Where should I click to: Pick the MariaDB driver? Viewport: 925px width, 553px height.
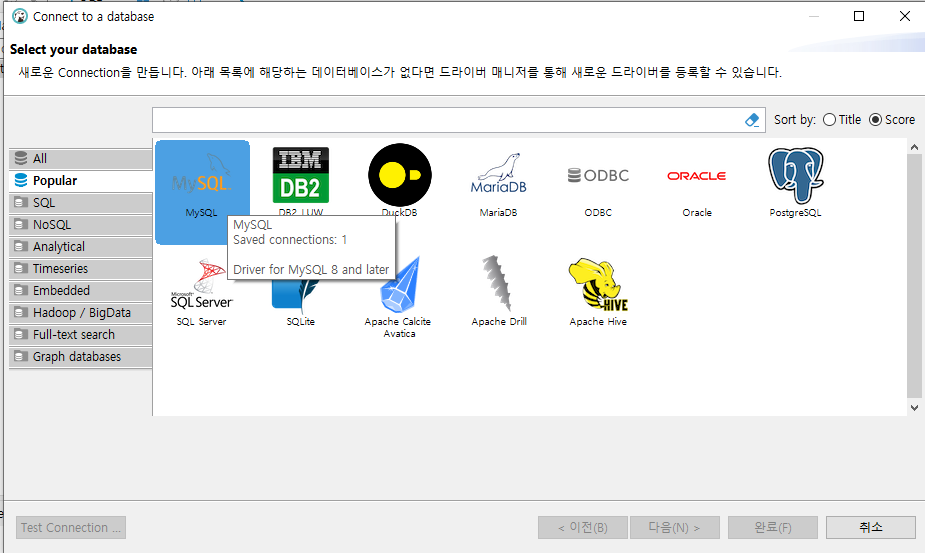point(498,185)
